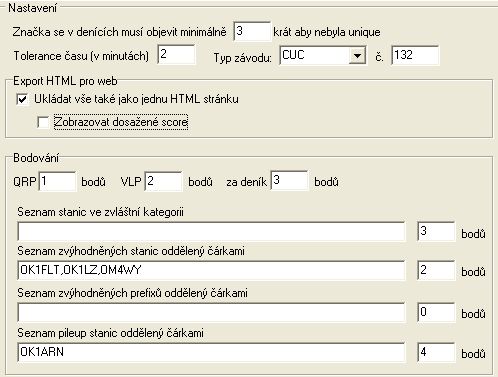
Task: Focus the minimum call sign occurrences field
Action: point(252,31)
